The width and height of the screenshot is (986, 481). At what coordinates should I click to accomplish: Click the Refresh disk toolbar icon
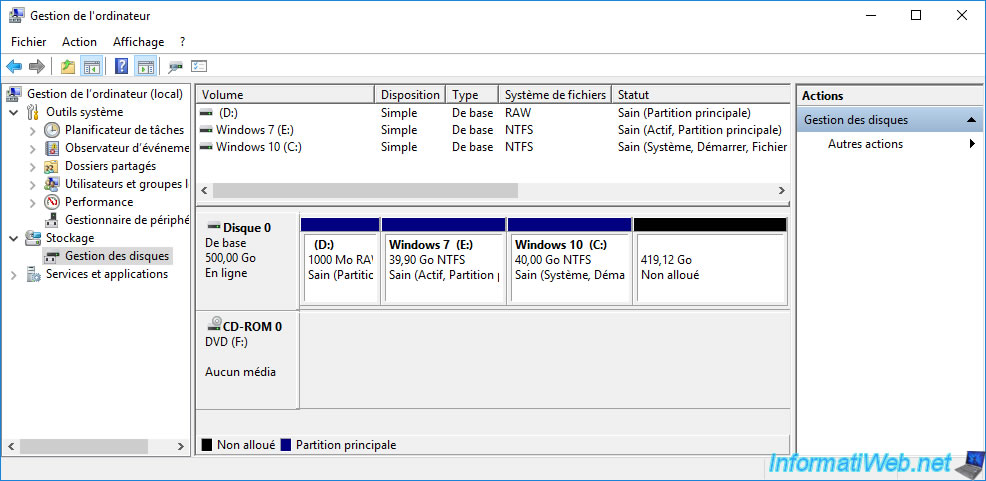[x=175, y=66]
